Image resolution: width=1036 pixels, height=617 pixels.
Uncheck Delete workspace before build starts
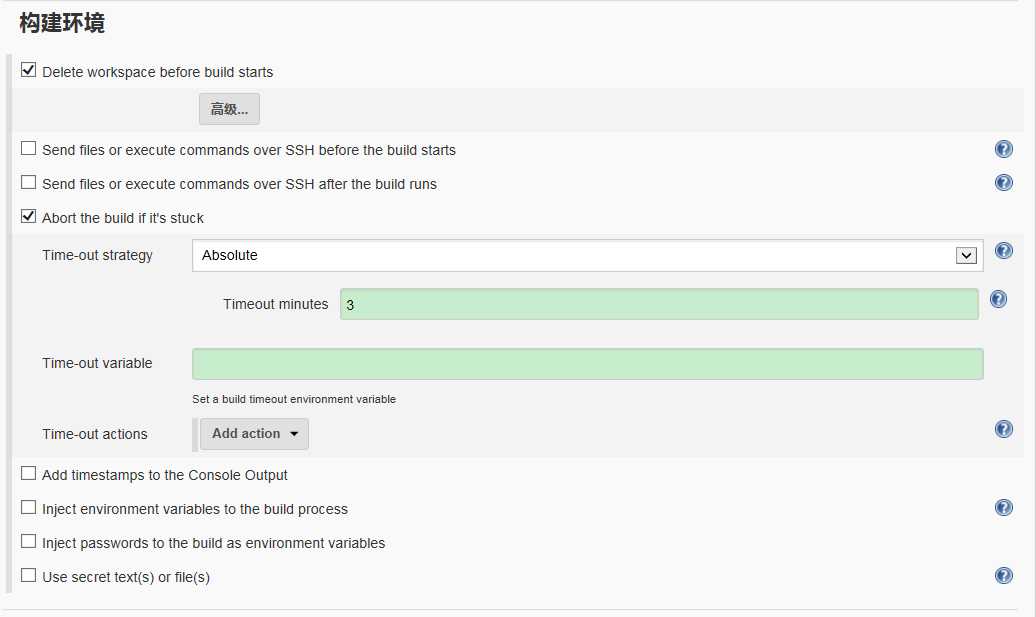click(28, 69)
